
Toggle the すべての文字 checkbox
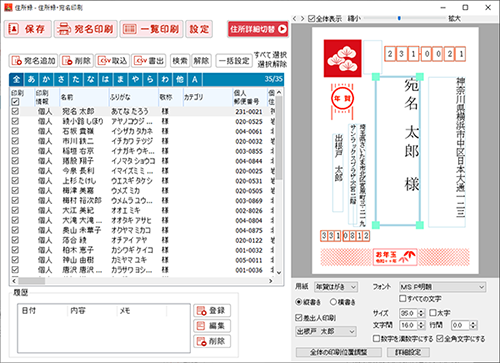(x=403, y=298)
